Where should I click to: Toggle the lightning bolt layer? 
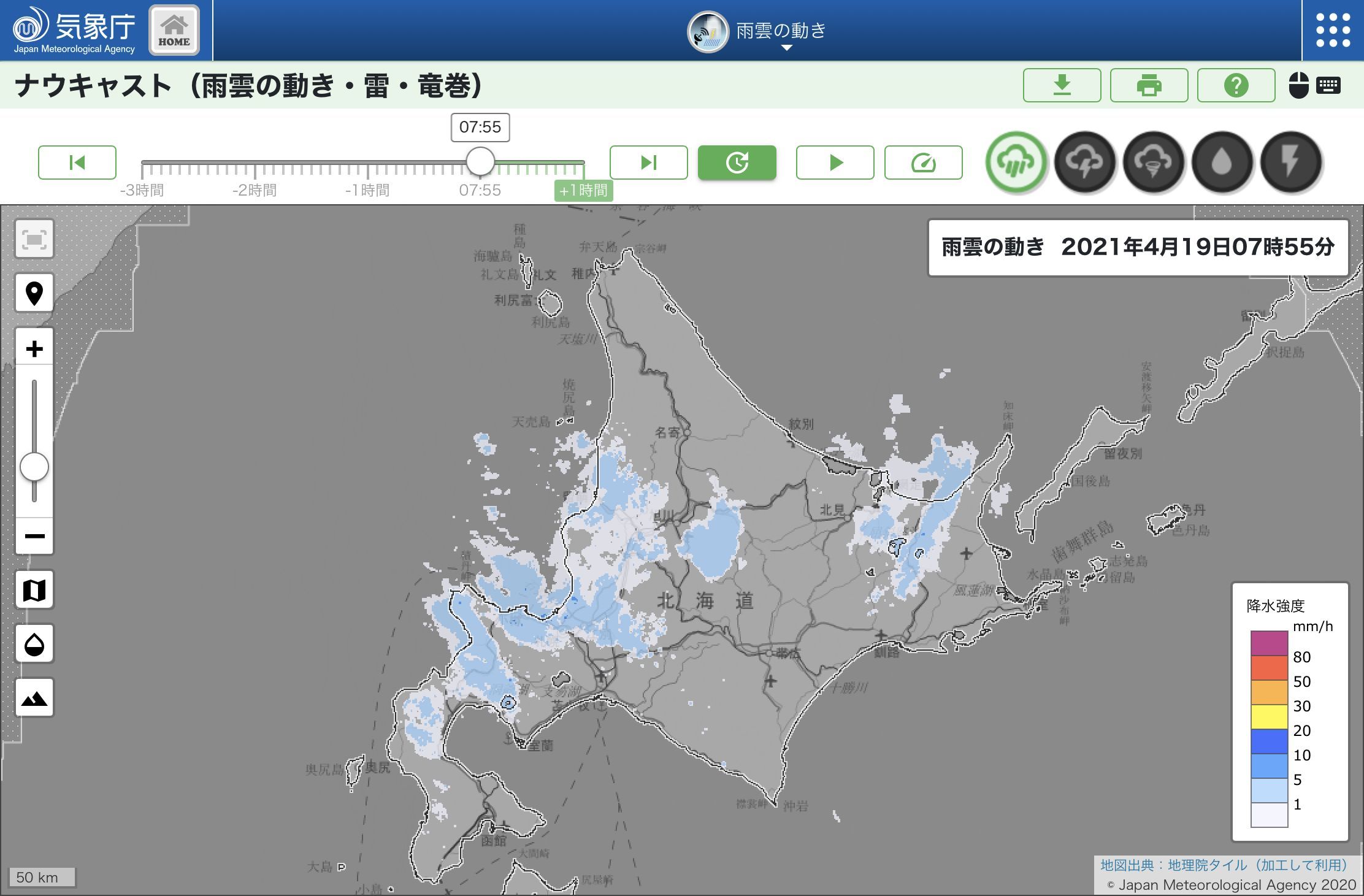coord(1290,162)
